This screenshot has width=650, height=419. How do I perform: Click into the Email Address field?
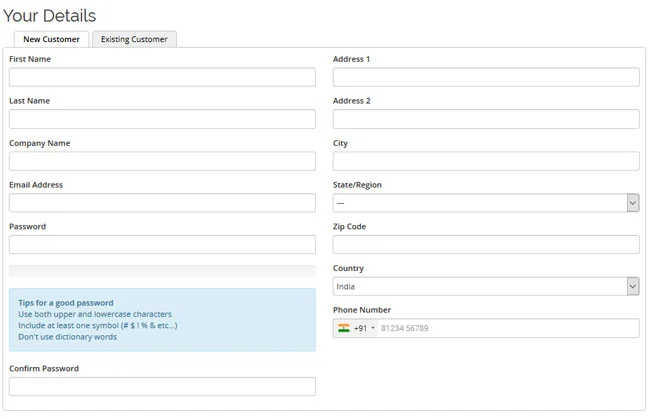pyautogui.click(x=162, y=203)
